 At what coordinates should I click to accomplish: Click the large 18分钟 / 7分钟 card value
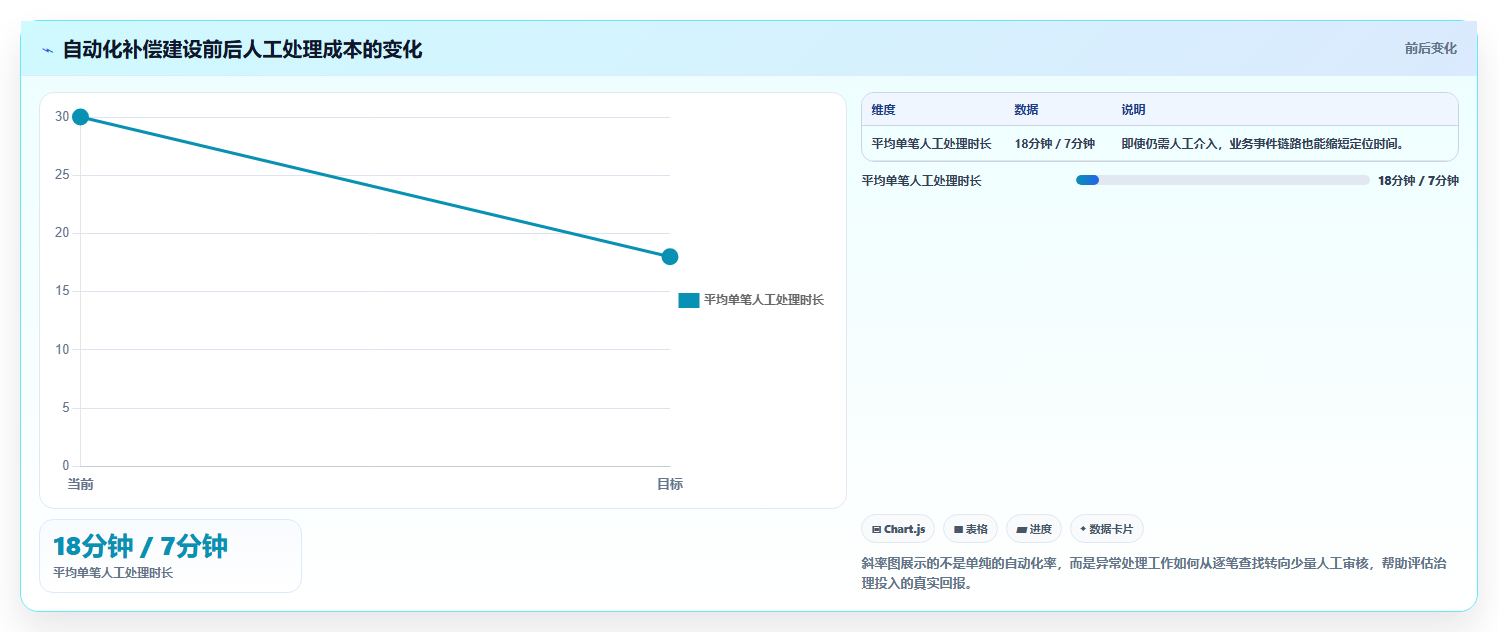point(140,546)
